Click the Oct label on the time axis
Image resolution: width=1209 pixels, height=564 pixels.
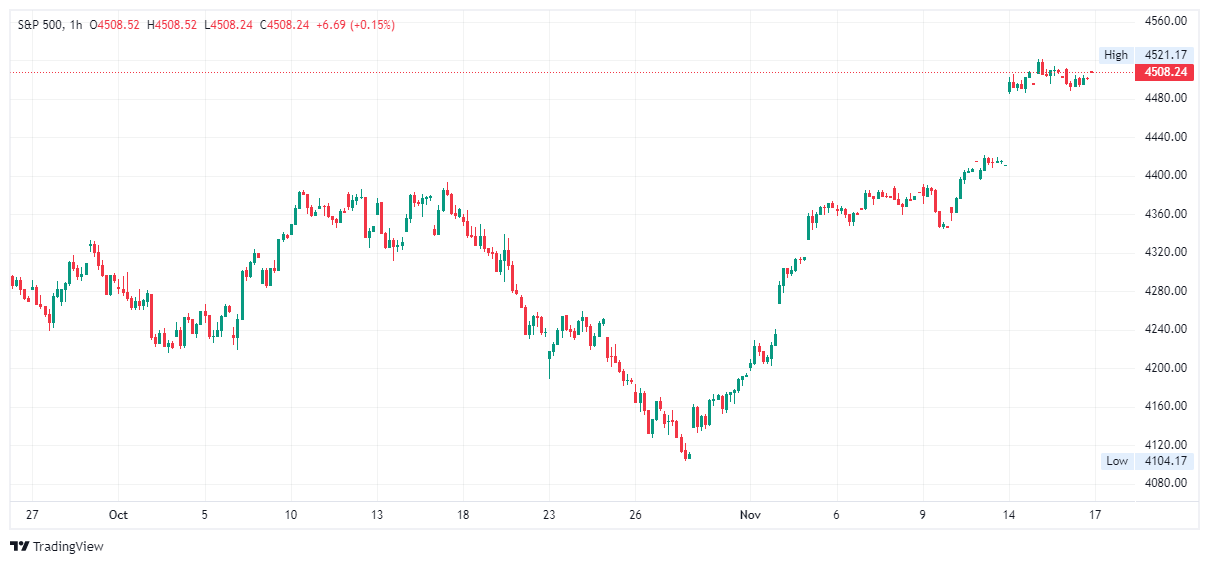[118, 515]
